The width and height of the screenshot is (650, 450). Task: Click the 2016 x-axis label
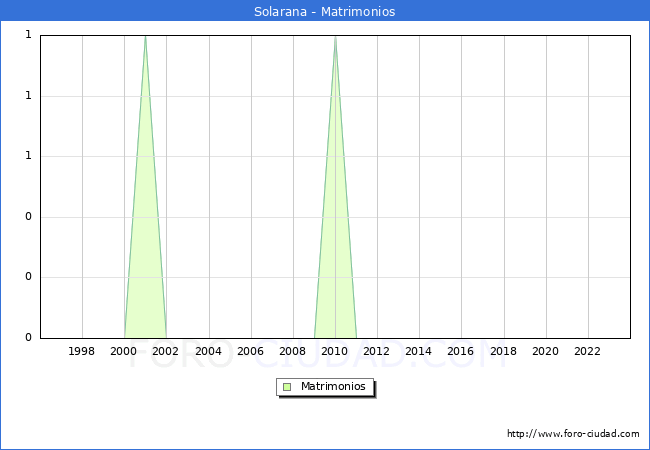click(461, 351)
